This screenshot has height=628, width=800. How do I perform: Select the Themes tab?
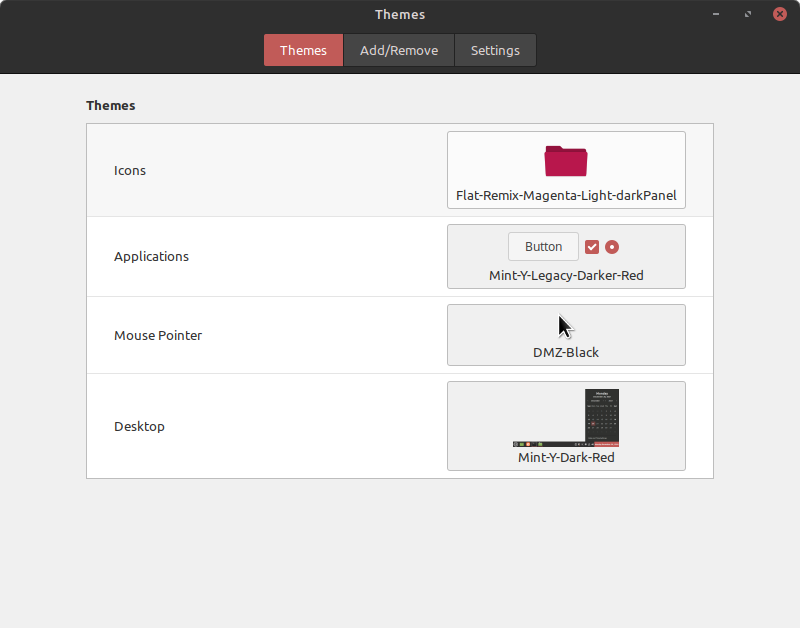(x=303, y=50)
